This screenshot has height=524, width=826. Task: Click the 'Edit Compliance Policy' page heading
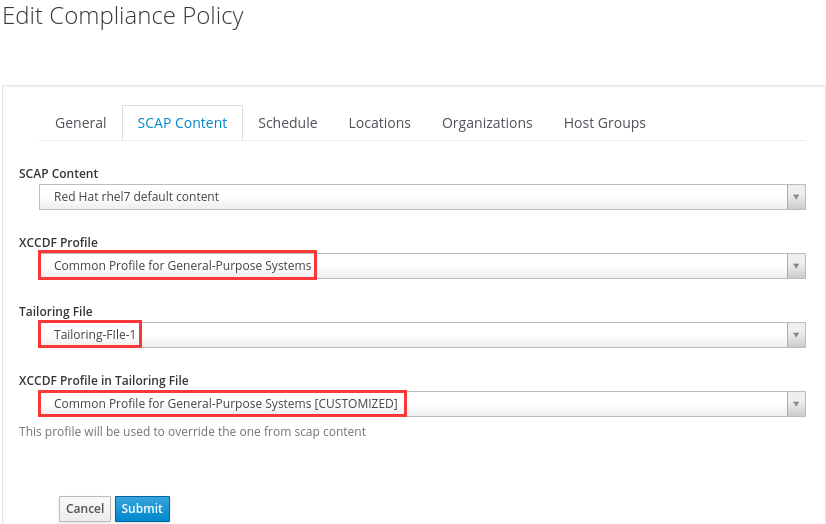[122, 17]
